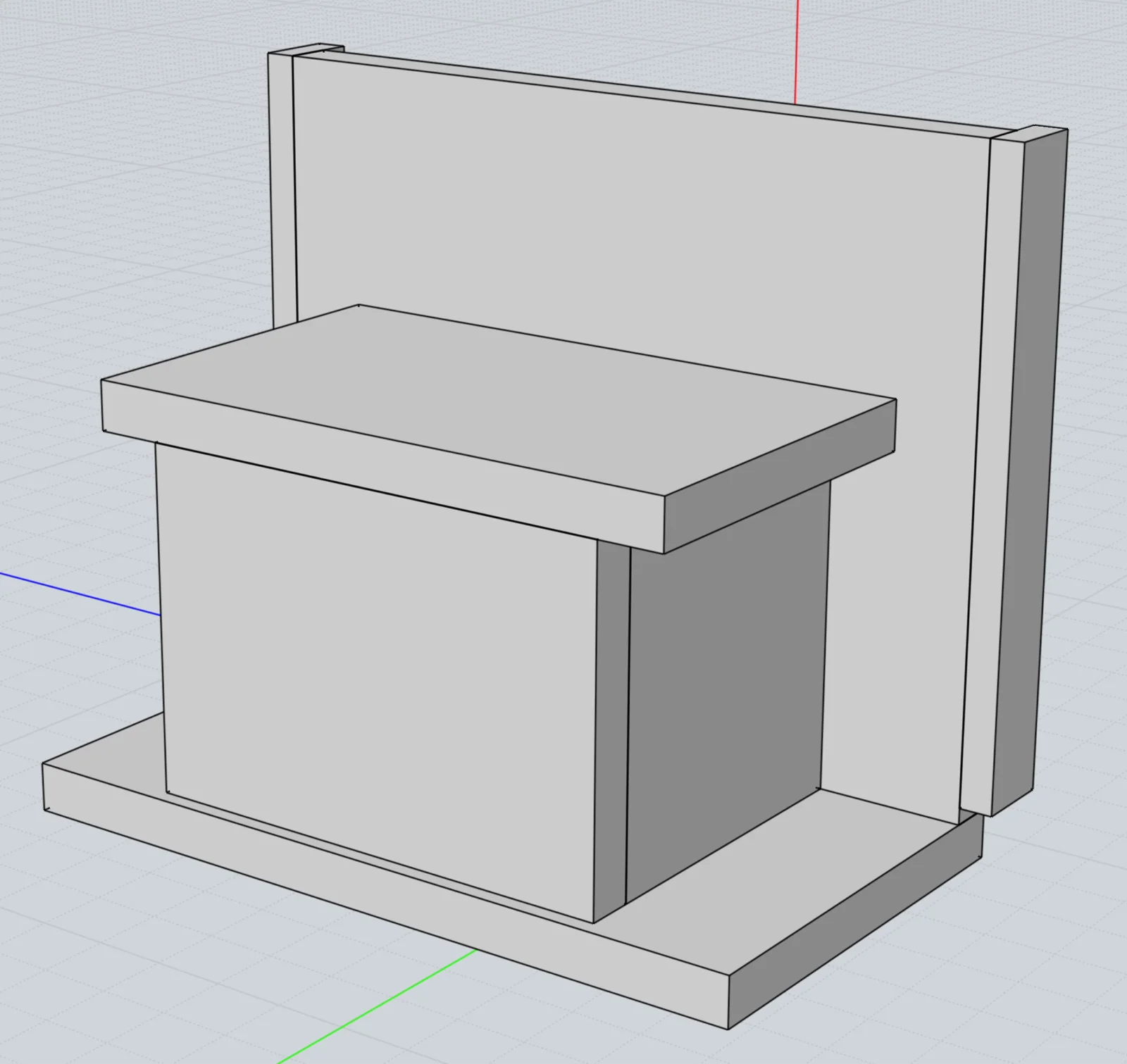Select the tabletop slab's dark right end face
The height and width of the screenshot is (1064, 1127).
[x=780, y=477]
